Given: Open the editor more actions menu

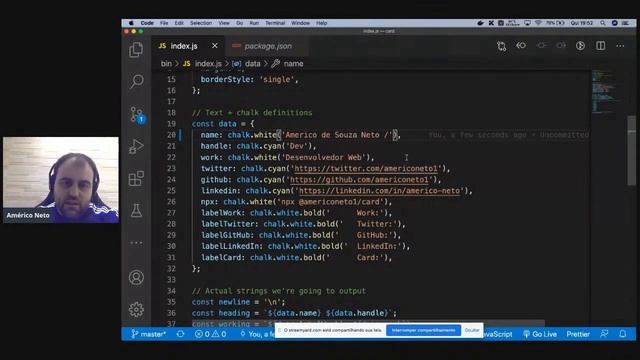Looking at the screenshot, I should [620, 46].
